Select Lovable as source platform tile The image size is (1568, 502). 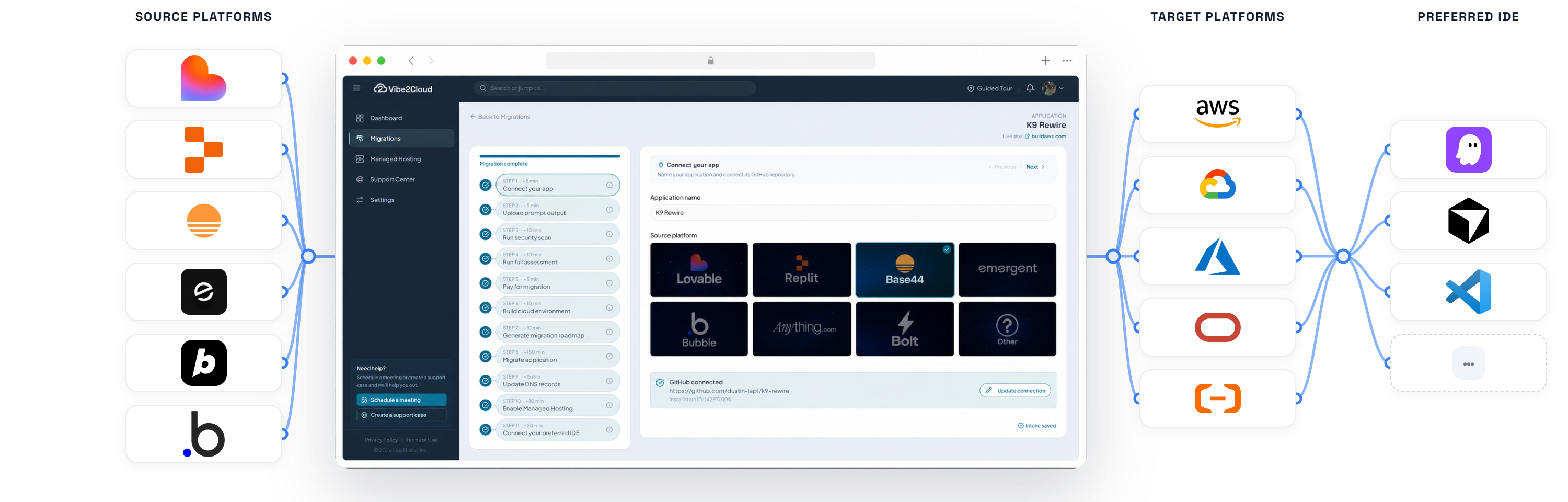coord(699,270)
